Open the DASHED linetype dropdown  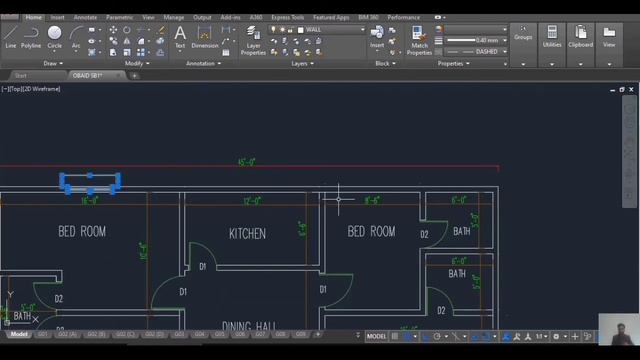(x=505, y=52)
